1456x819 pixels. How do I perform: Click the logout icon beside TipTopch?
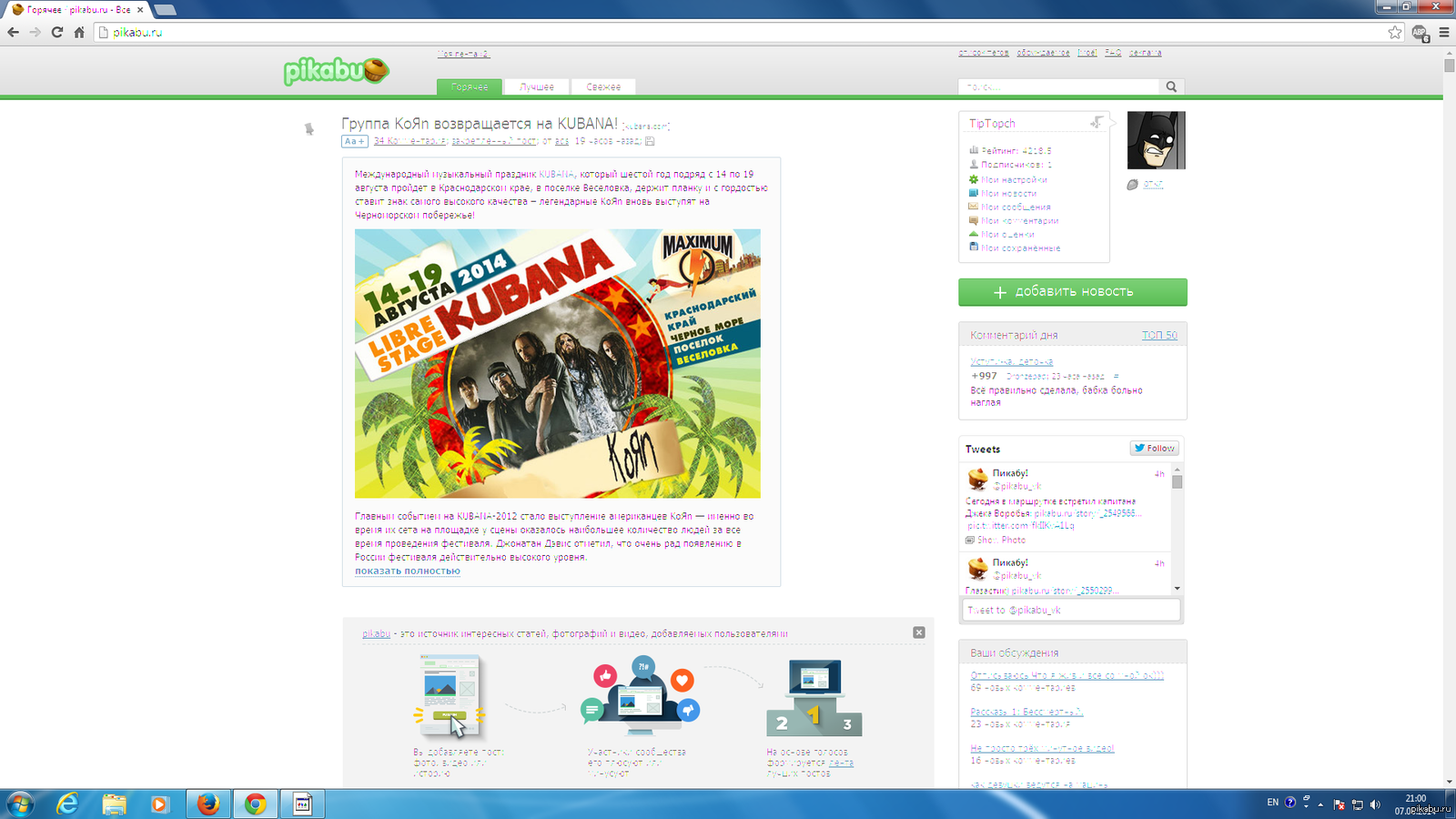1097,123
